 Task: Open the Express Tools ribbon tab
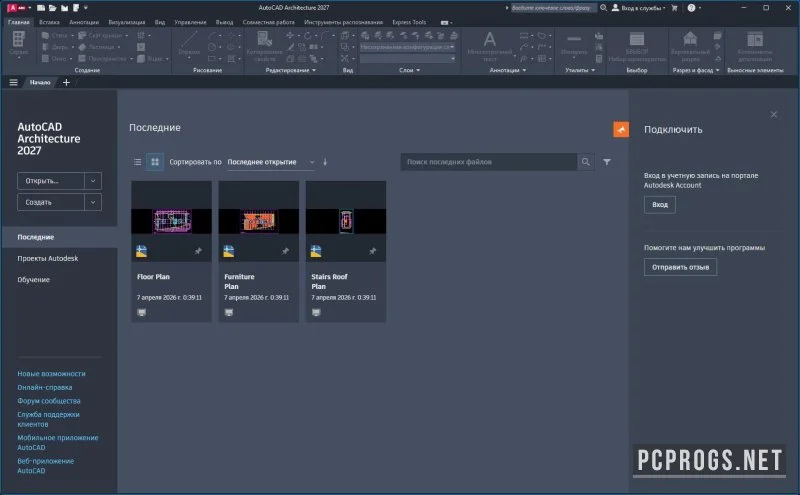(409, 22)
